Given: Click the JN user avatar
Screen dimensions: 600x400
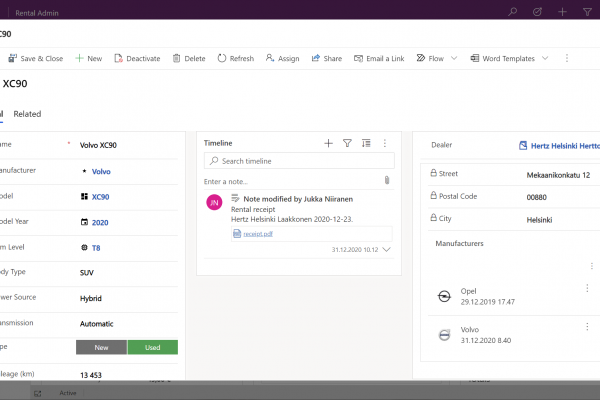Looking at the screenshot, I should pos(214,202).
